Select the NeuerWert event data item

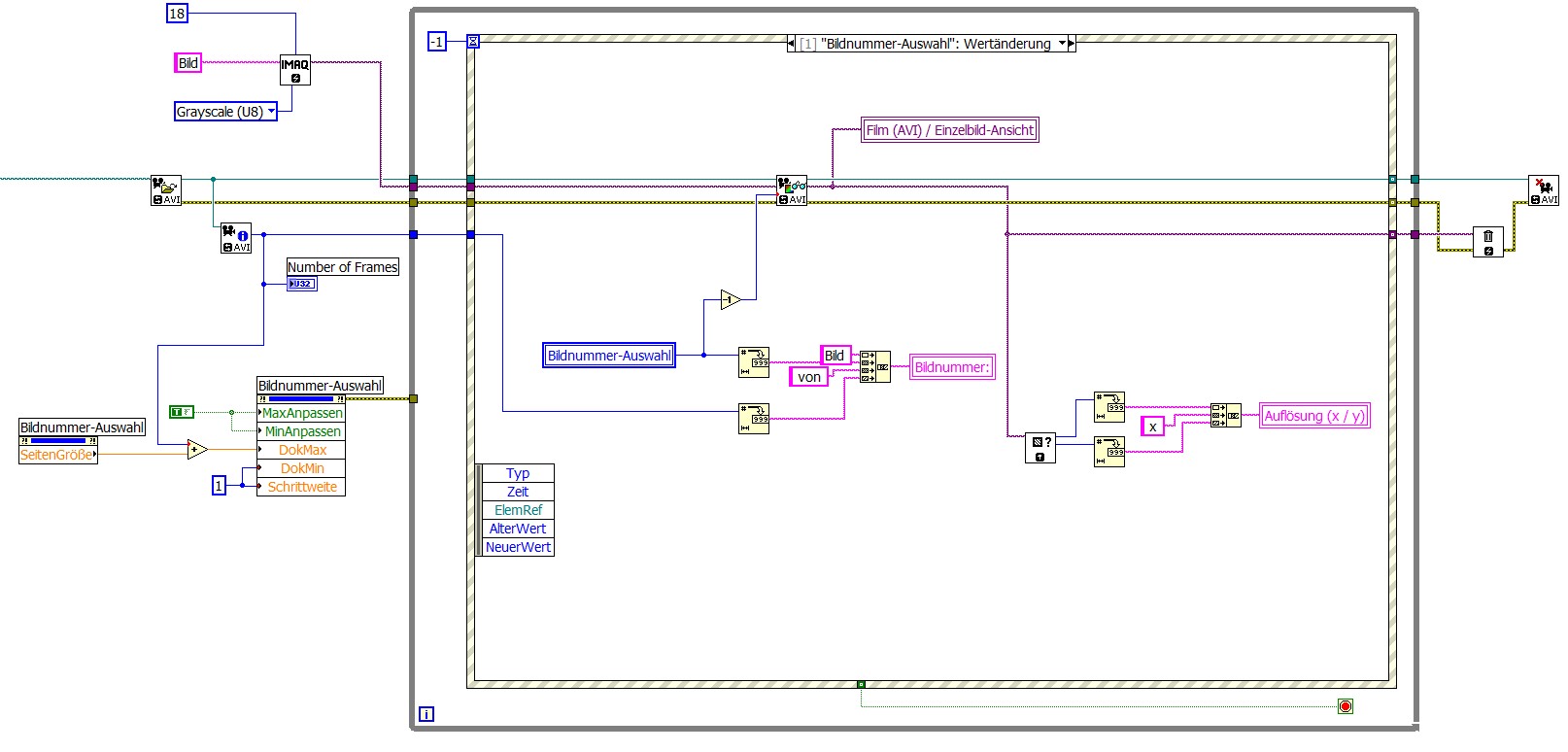tap(518, 547)
